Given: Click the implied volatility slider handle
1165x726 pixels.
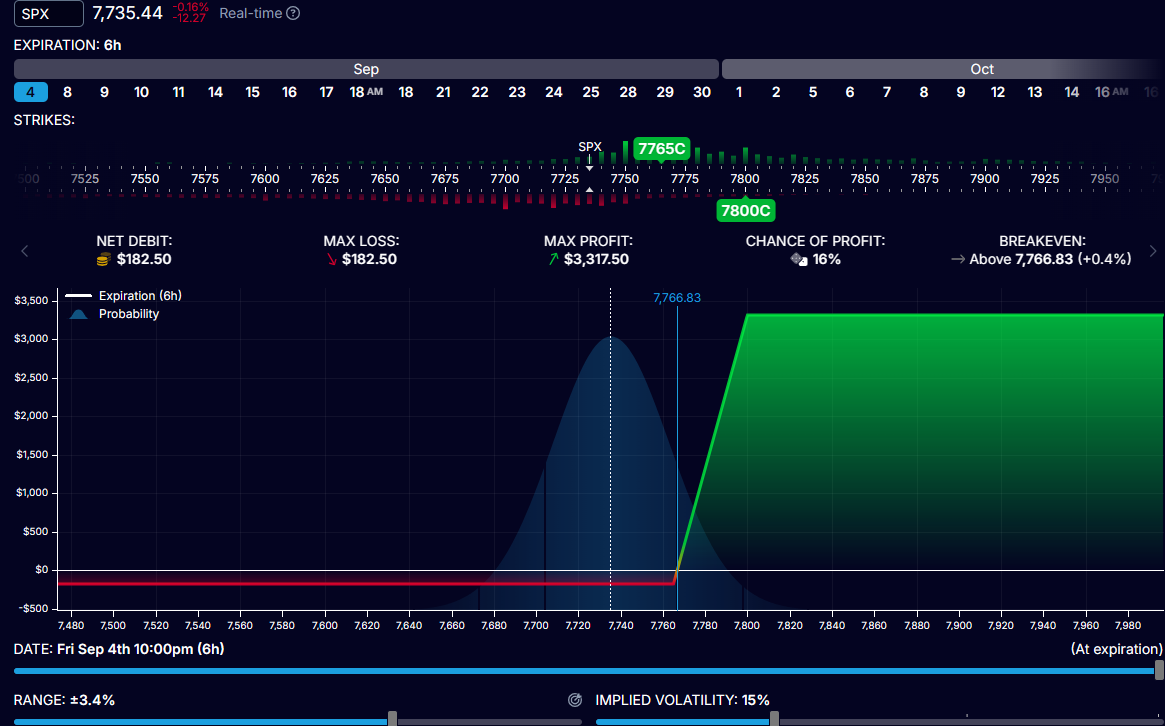Looking at the screenshot, I should tap(774, 719).
